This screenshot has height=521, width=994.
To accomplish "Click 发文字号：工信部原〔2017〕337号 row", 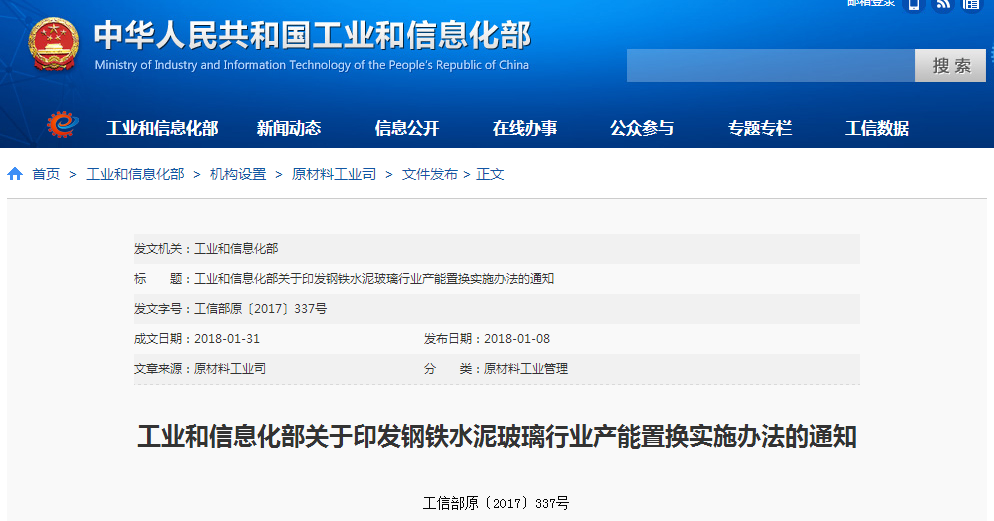I will click(496, 309).
